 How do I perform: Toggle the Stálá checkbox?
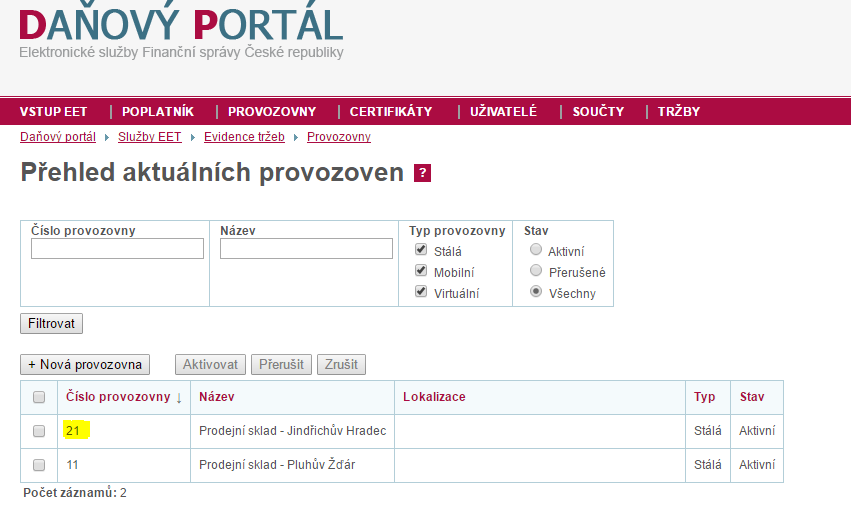tap(421, 250)
